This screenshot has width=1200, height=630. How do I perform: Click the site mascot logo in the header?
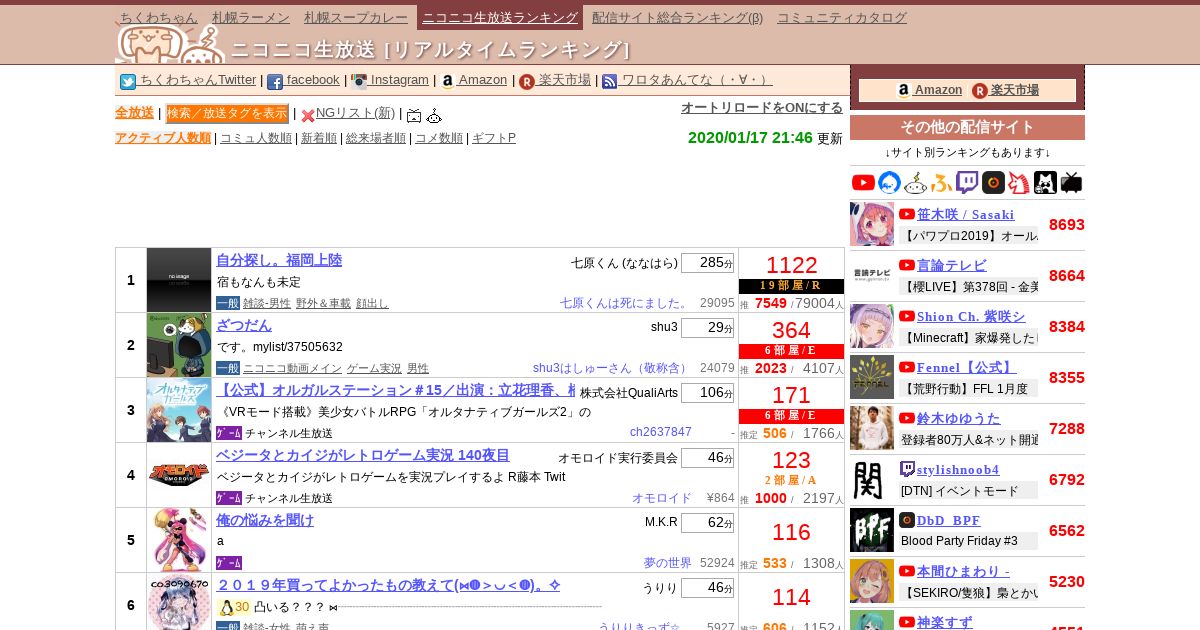tap(170, 44)
